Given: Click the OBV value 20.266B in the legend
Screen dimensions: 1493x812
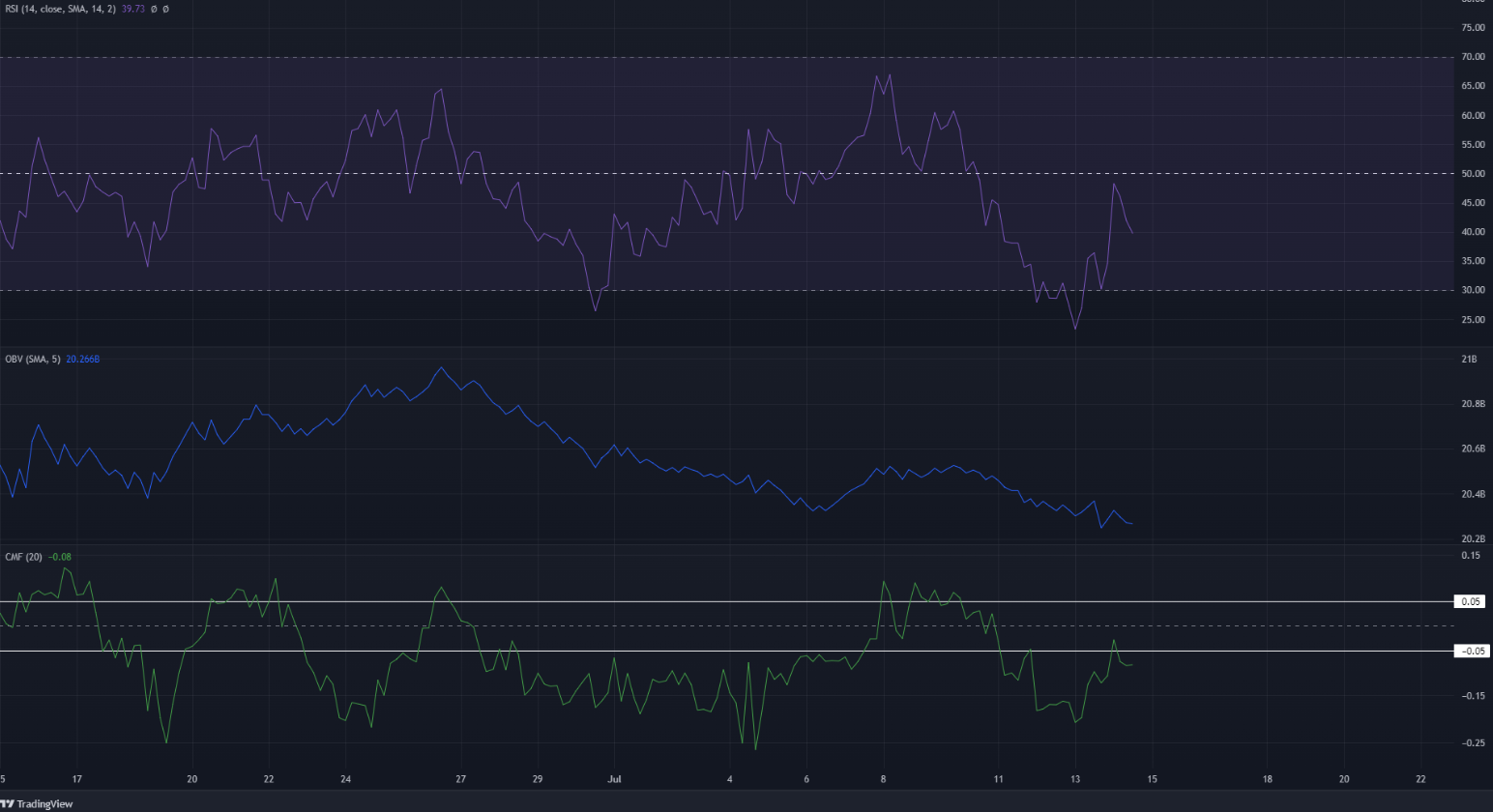Looking at the screenshot, I should tap(82, 359).
